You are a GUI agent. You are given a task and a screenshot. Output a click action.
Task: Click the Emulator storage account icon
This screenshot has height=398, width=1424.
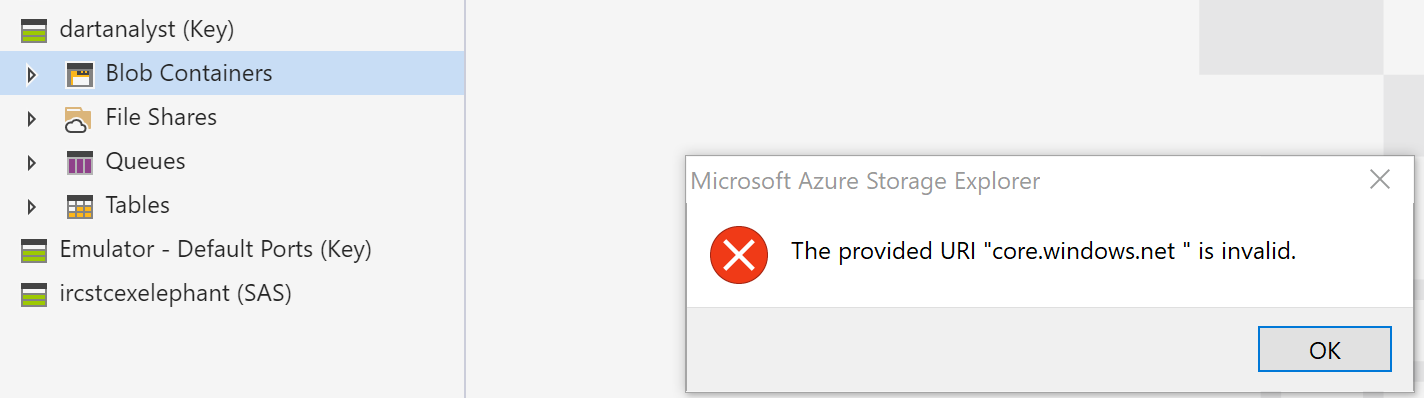click(x=34, y=250)
